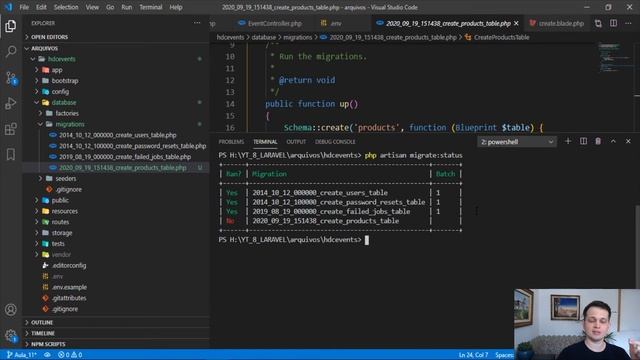Maximize the terminal panel size
Image resolution: width=640 pixels, height=360 pixels.
point(613,141)
